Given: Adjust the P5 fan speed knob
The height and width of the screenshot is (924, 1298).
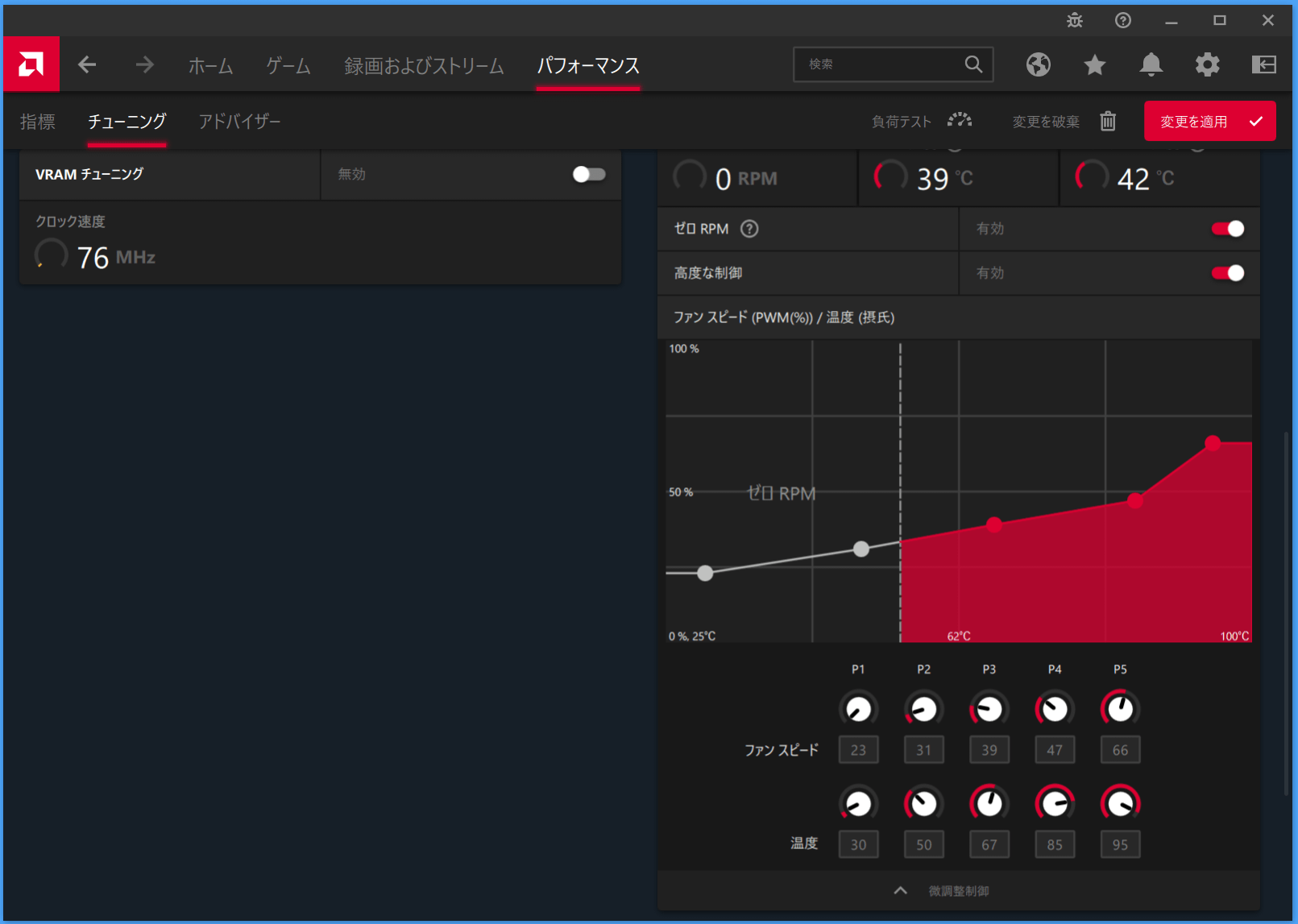Looking at the screenshot, I should (x=1121, y=709).
